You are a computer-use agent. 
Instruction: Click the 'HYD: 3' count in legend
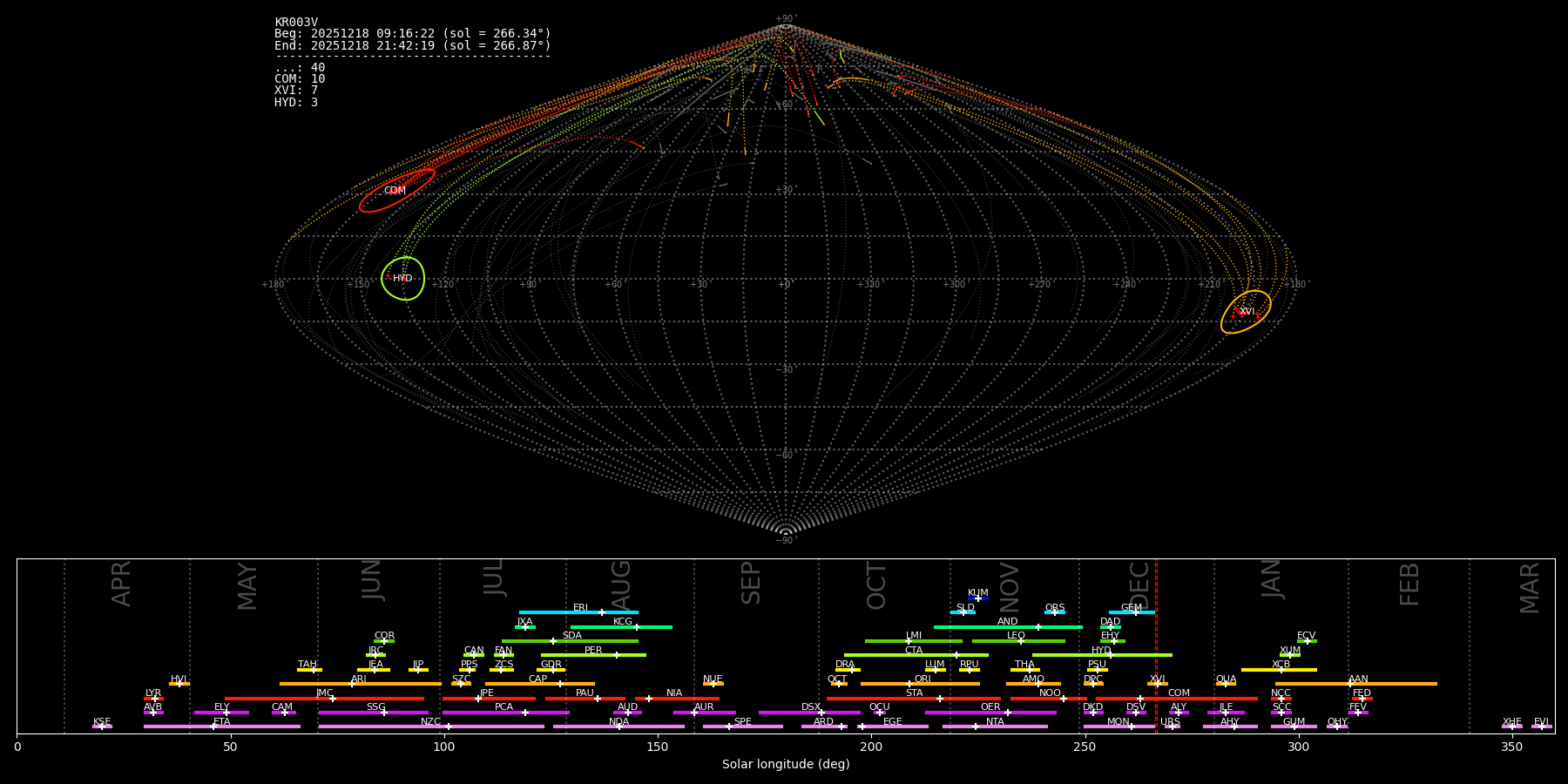[296, 103]
